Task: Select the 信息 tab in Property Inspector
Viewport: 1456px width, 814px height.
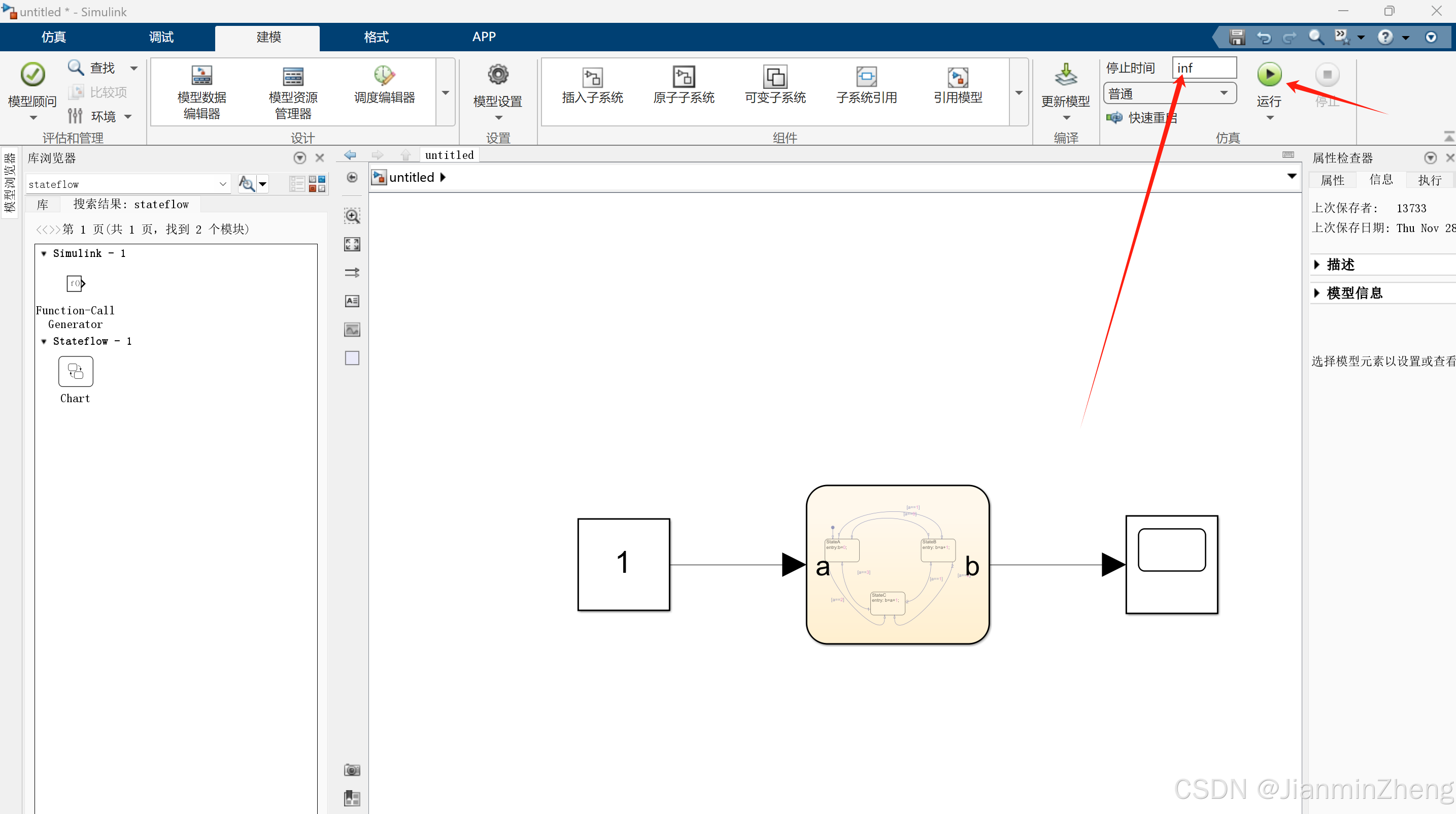Action: 1381,179
